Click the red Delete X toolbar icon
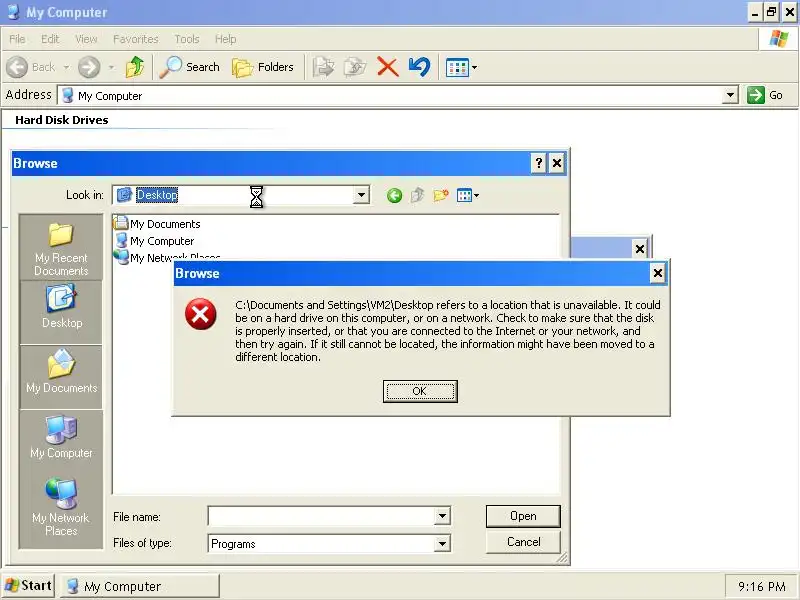 387,67
